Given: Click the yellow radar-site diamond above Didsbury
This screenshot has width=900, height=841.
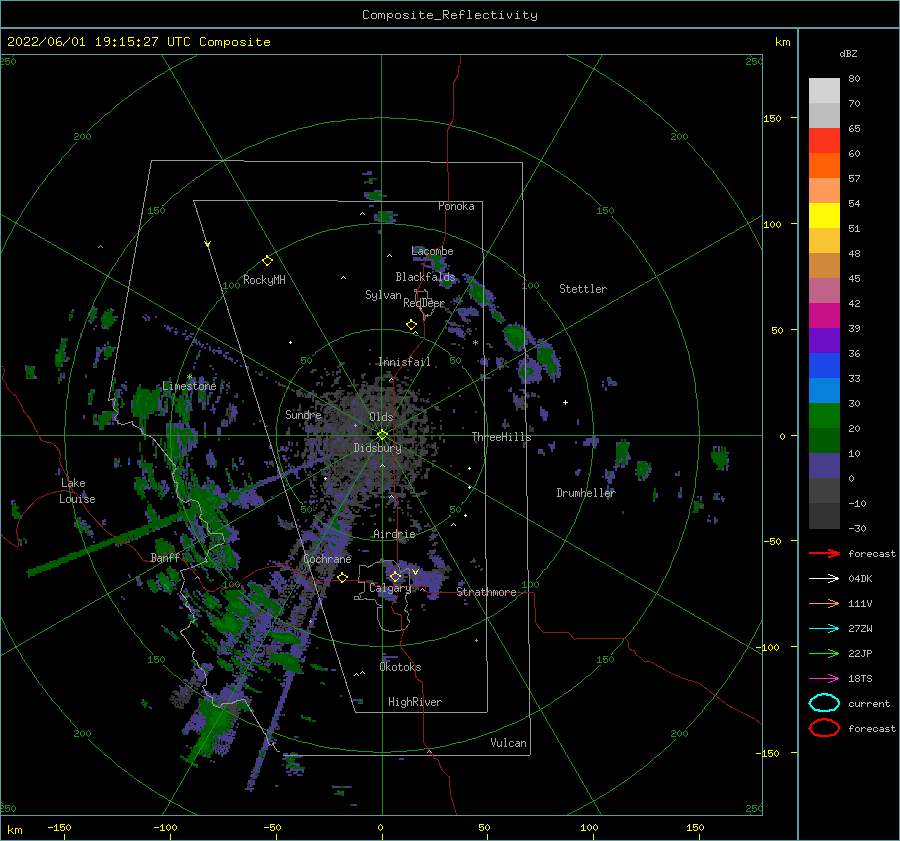Looking at the screenshot, I should pos(382,435).
